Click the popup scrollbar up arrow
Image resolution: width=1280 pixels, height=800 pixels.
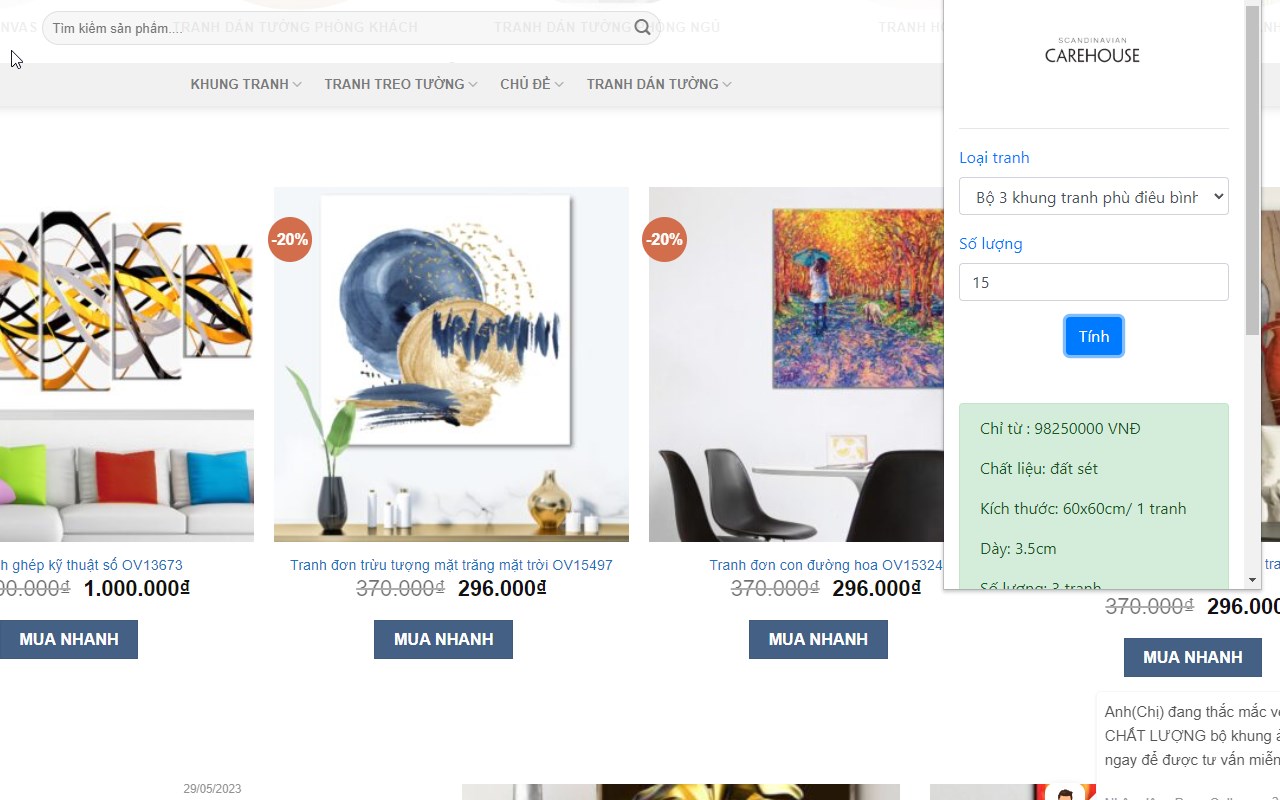click(x=1252, y=8)
